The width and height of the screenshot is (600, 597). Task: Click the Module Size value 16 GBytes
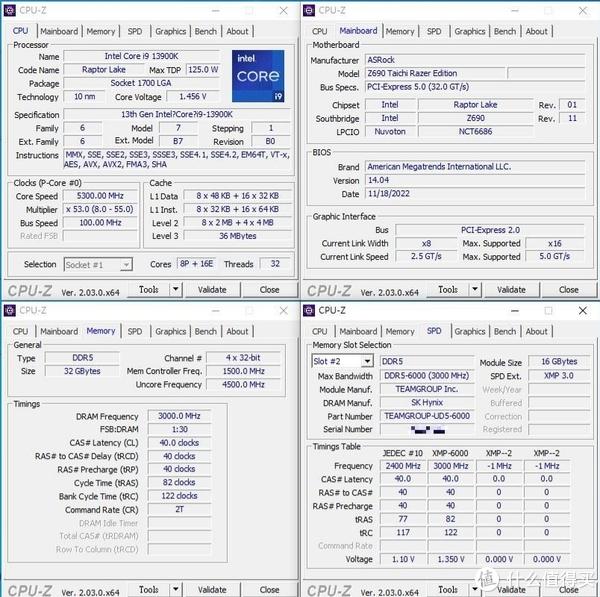(559, 361)
